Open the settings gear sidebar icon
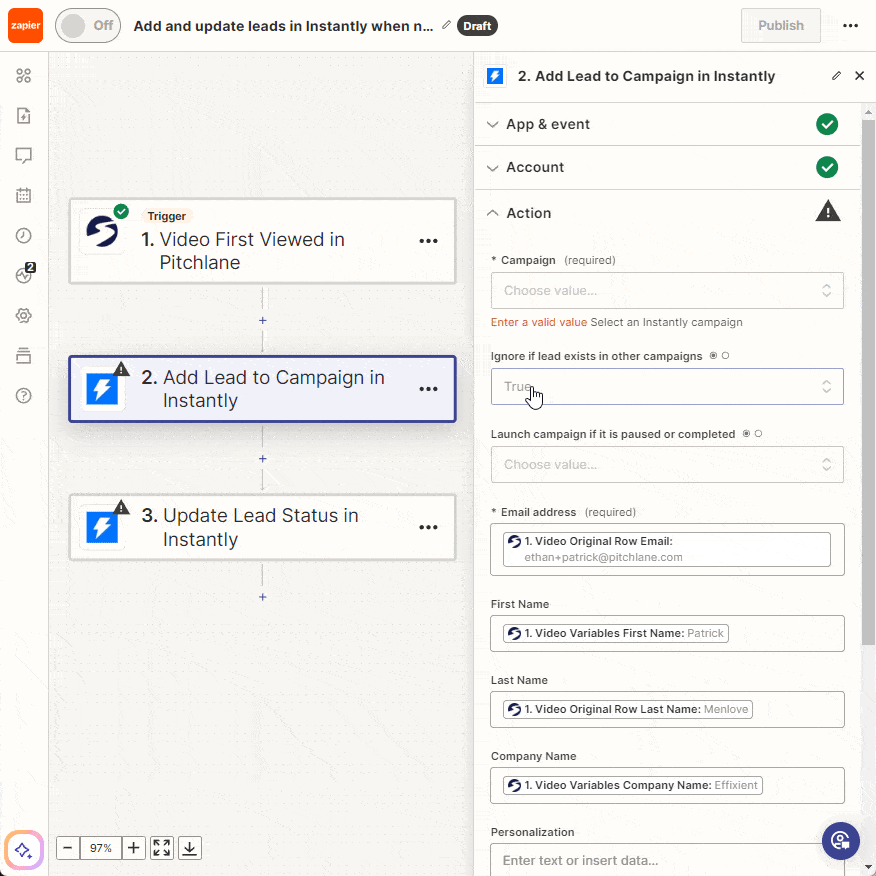This screenshot has height=876, width=876. (x=23, y=316)
